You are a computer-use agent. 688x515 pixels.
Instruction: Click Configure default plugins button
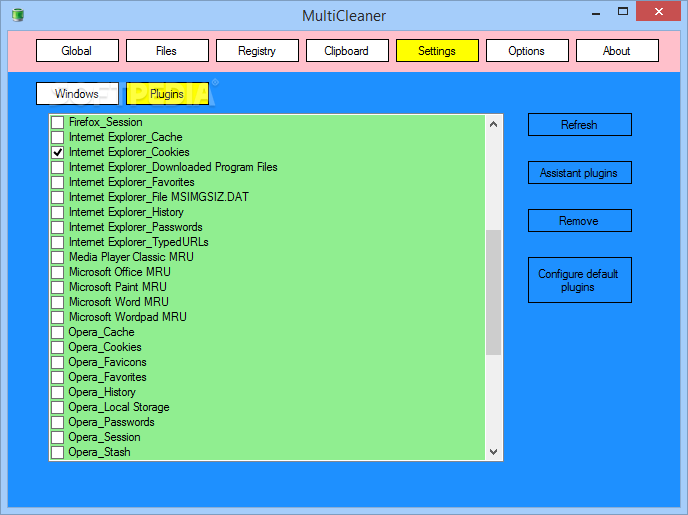[580, 280]
